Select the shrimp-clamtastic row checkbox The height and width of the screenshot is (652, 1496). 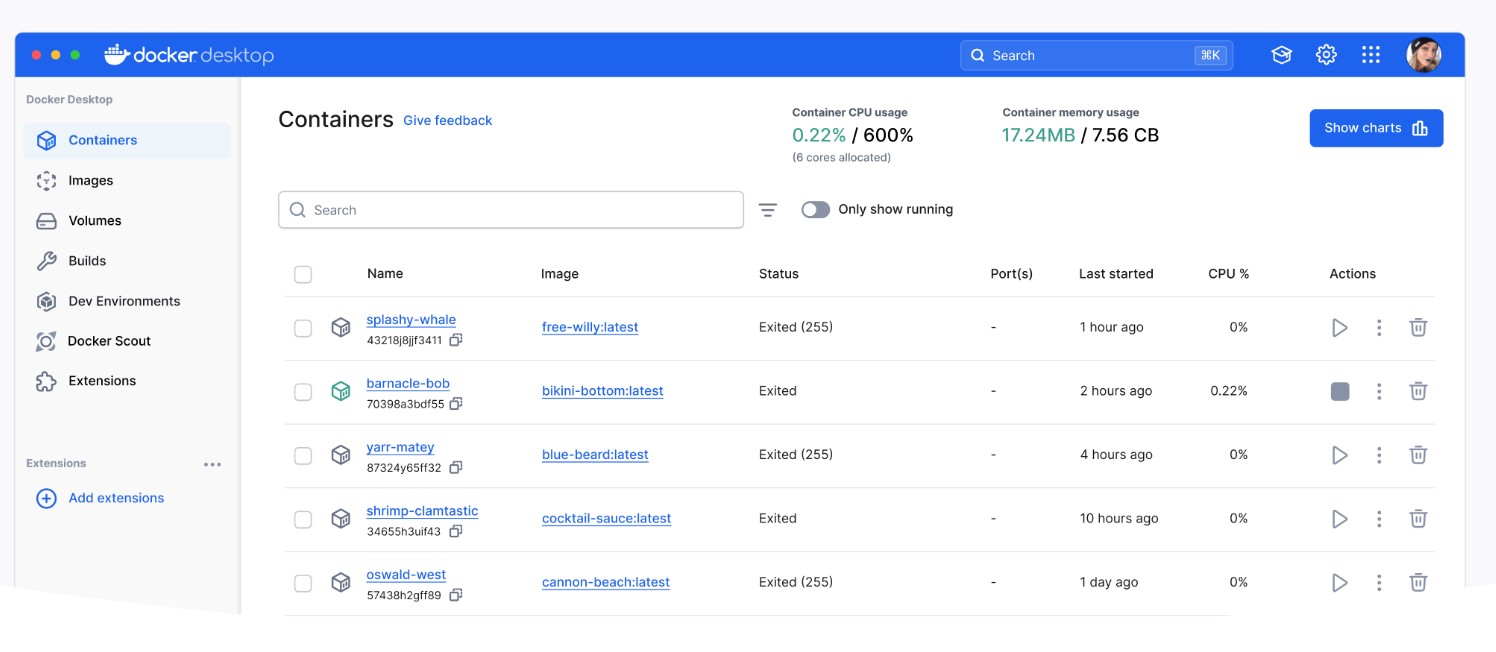coord(303,519)
